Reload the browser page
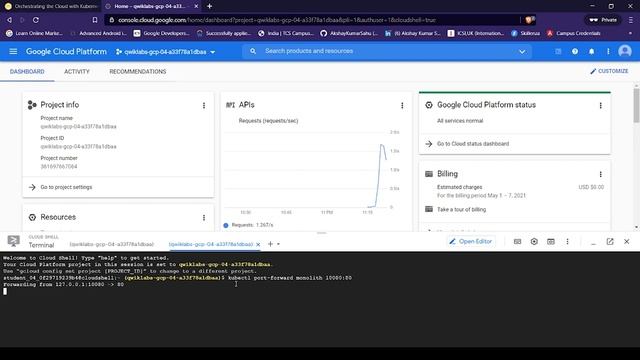The image size is (640, 360). [36, 20]
